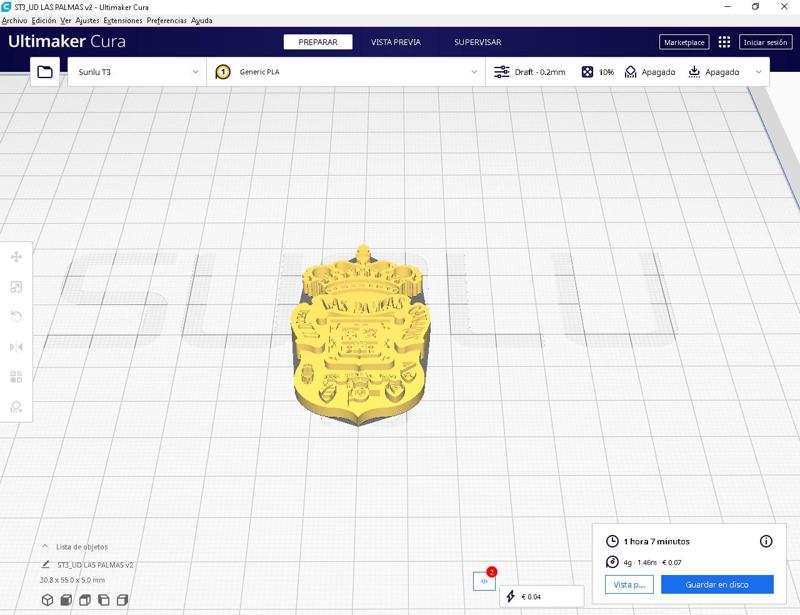The width and height of the screenshot is (800, 615).
Task: Collapse the Lista de objetos panel
Action: click(x=45, y=546)
